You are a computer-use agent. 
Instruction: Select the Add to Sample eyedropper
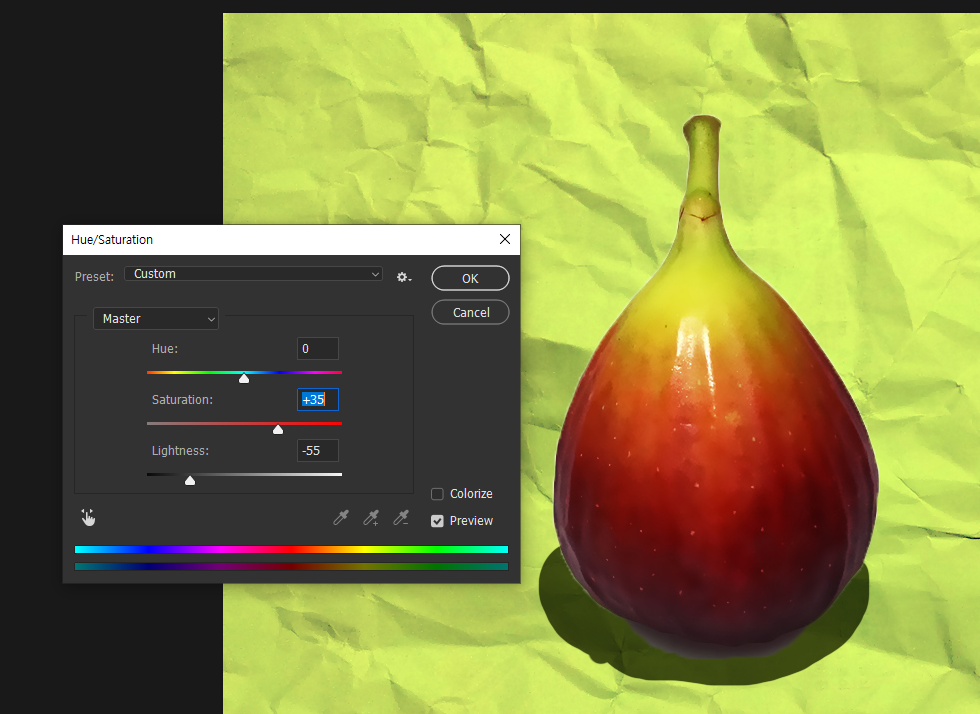point(371,517)
